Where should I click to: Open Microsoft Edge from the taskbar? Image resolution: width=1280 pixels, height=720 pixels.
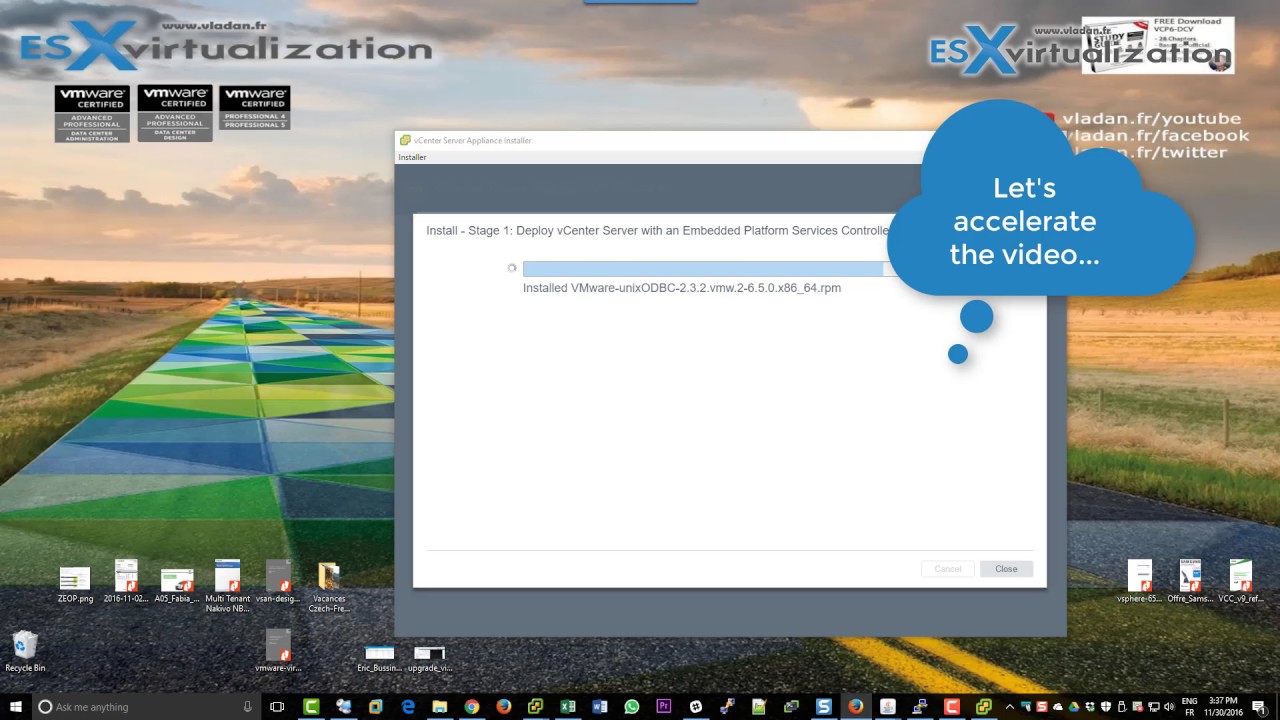coord(408,706)
